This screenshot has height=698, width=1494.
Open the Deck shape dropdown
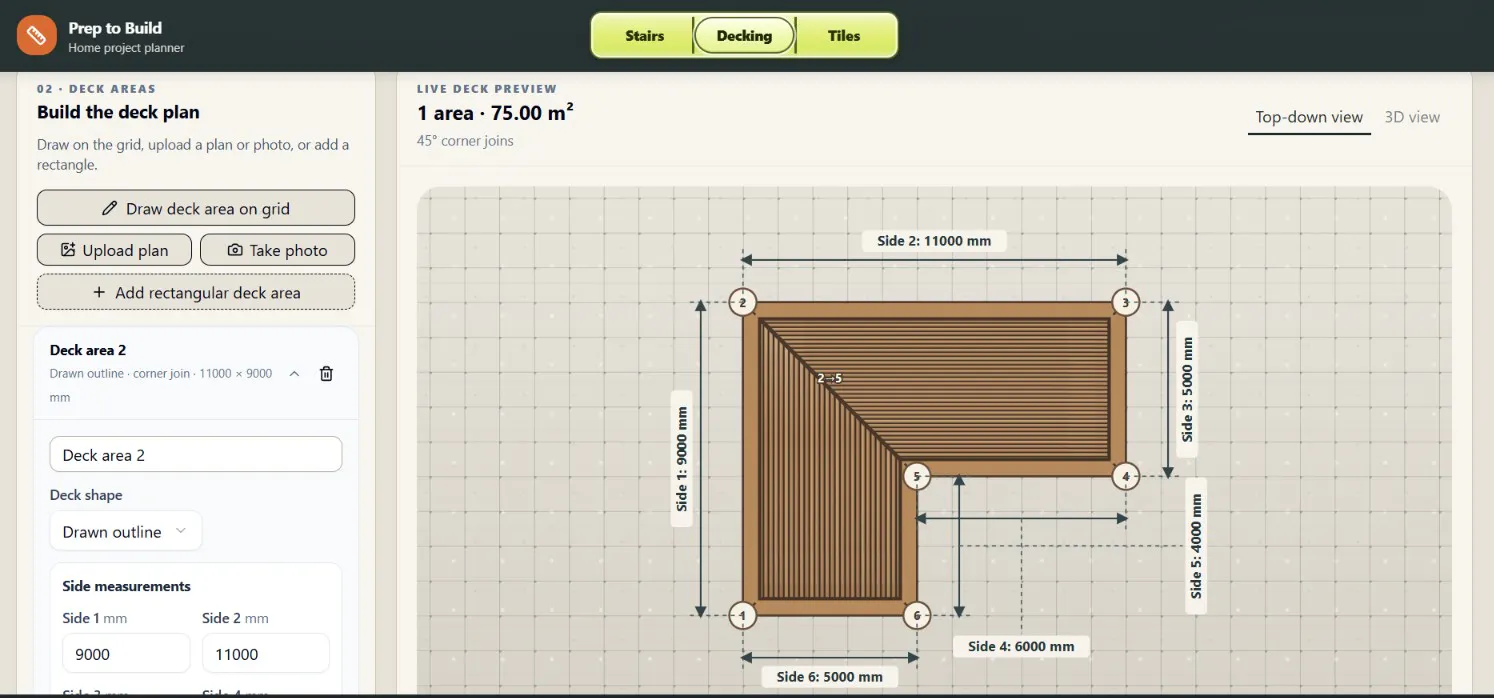126,531
